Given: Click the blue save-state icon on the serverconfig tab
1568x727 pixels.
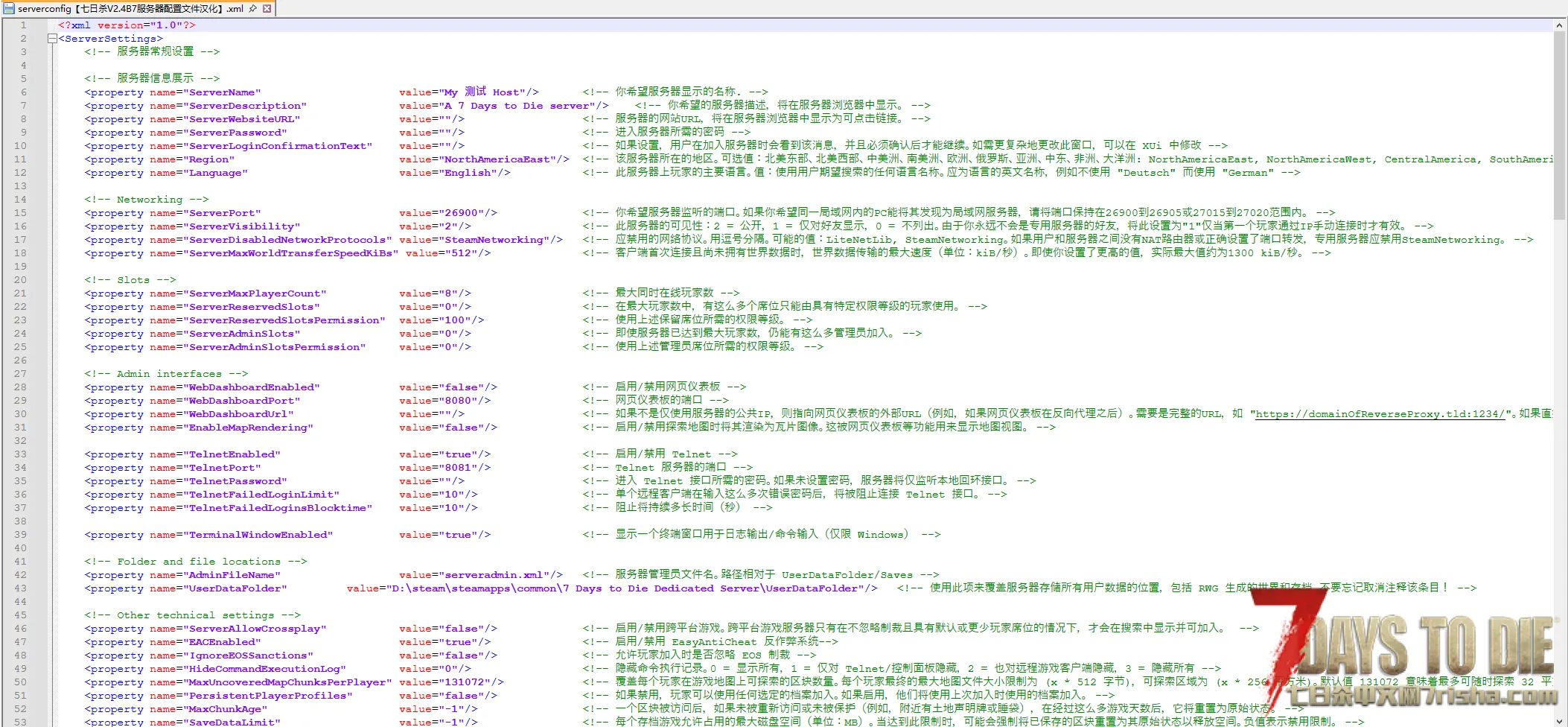Looking at the screenshot, I should coord(9,9).
